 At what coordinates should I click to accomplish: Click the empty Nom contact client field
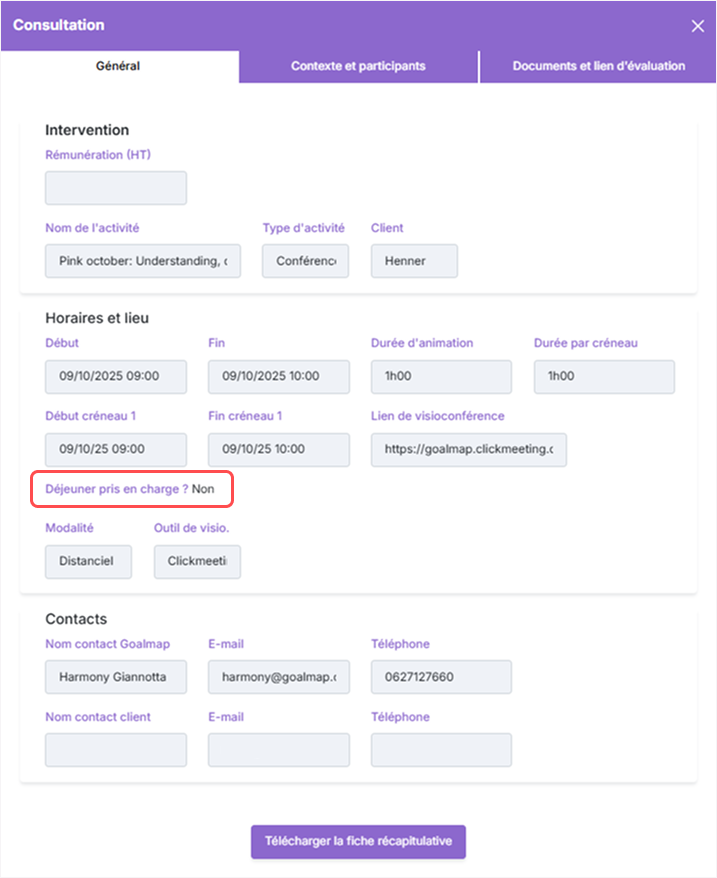point(116,750)
